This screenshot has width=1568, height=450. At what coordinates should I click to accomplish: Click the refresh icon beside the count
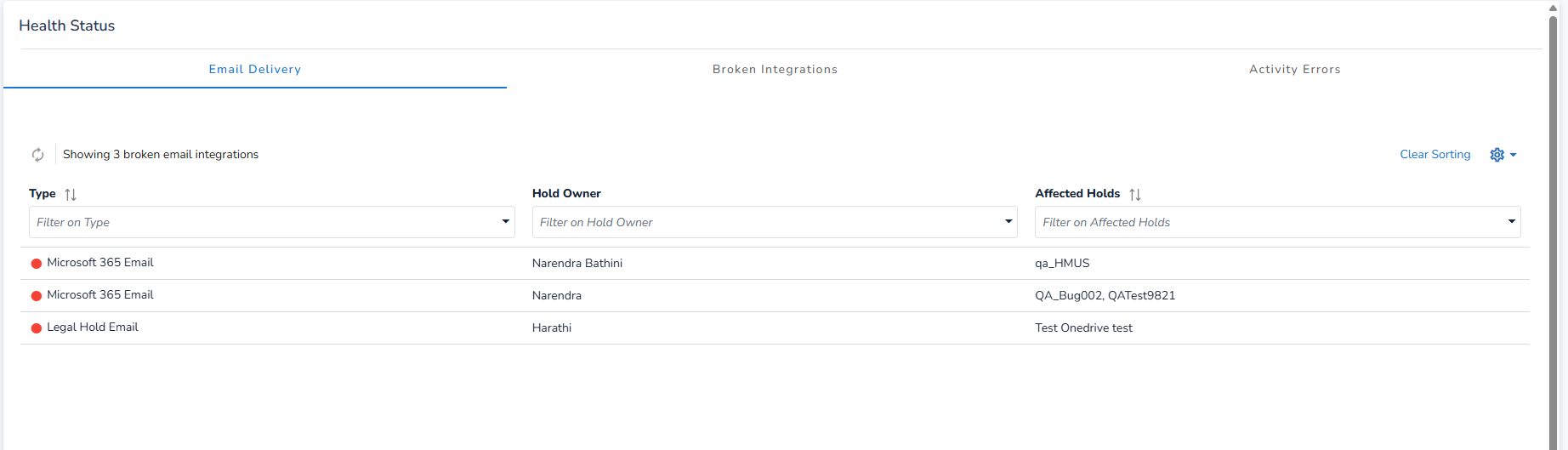(38, 155)
